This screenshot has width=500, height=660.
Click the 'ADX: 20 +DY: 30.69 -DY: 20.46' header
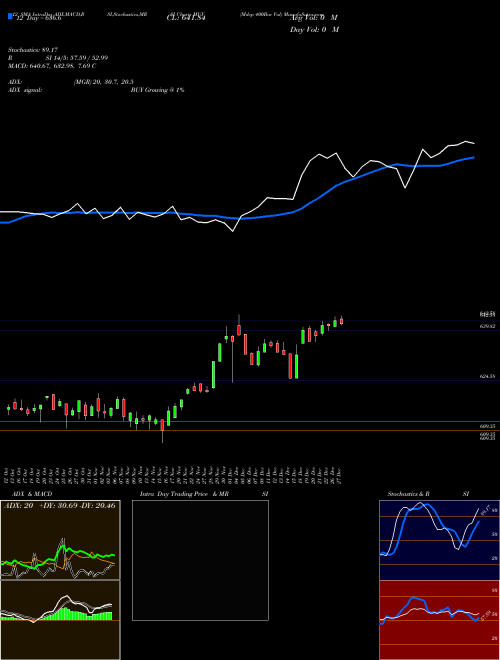pos(60,505)
